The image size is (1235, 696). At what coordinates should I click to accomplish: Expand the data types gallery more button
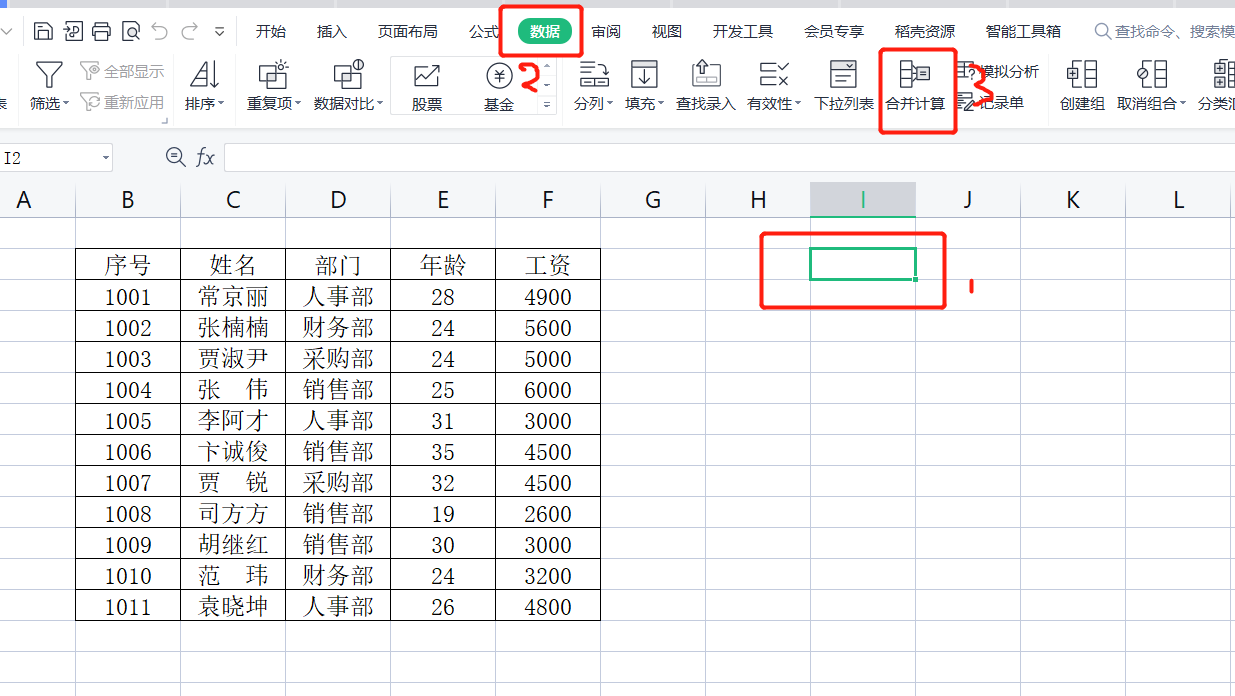(547, 104)
